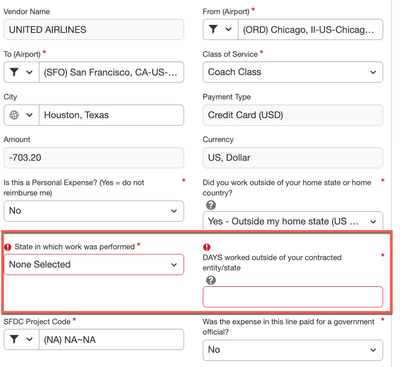Click the City field Houston, Texas
This screenshot has height=367, width=400.
111,115
